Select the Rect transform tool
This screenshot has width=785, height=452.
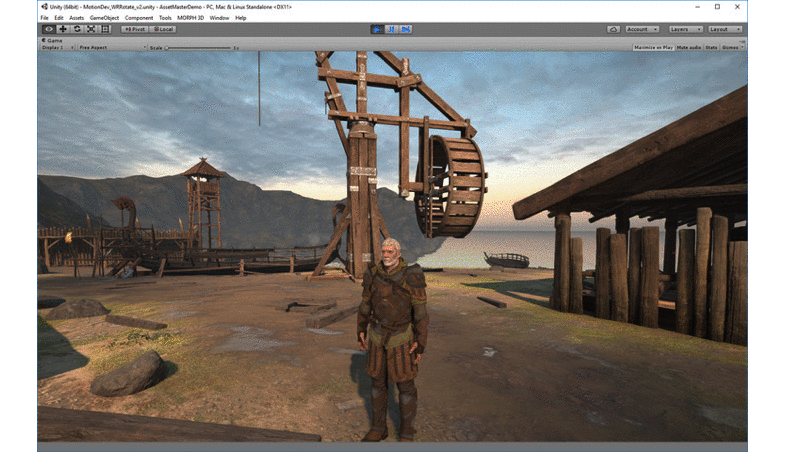(105, 29)
